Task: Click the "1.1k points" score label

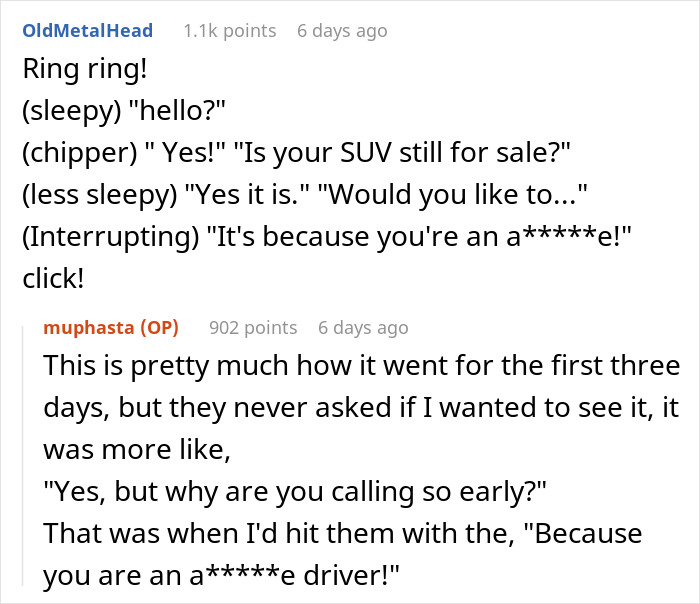Action: point(230,31)
